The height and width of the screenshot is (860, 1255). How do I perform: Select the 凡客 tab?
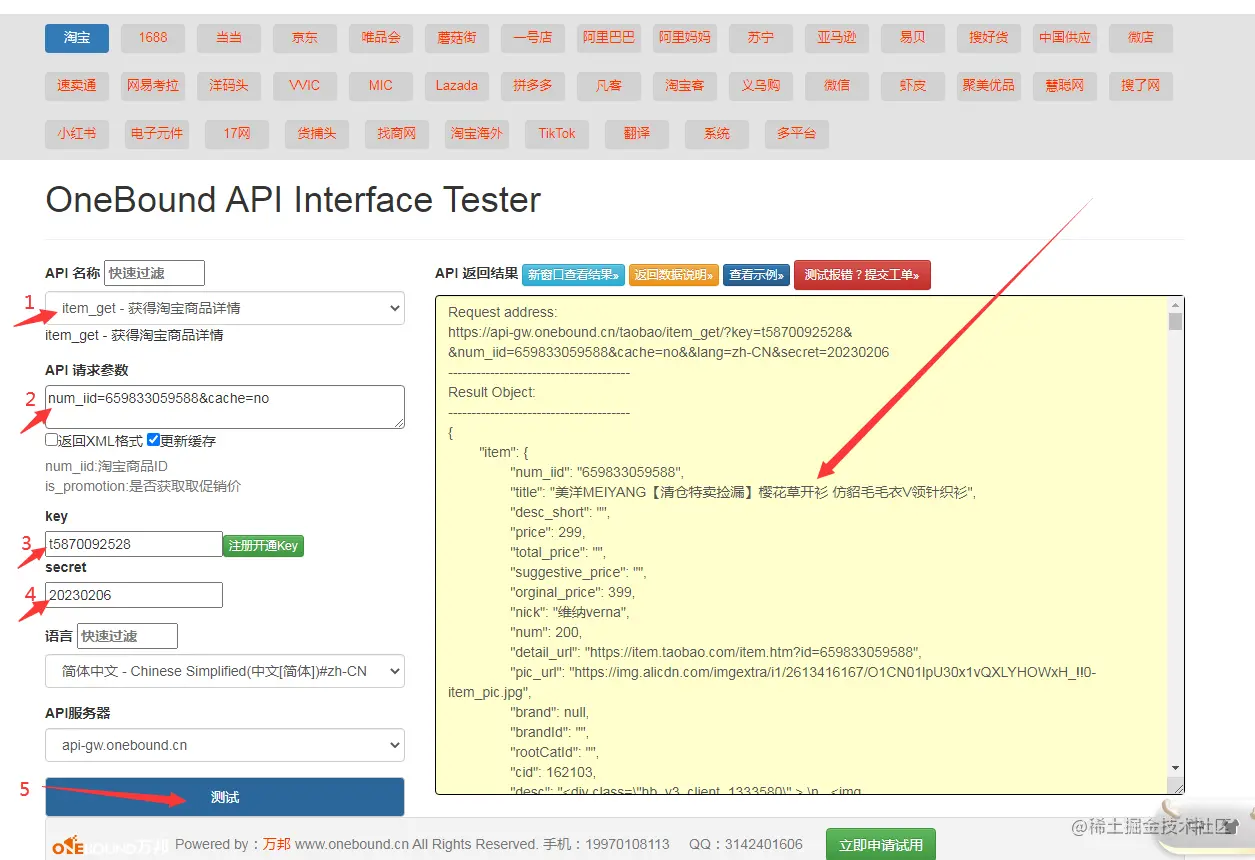[609, 86]
